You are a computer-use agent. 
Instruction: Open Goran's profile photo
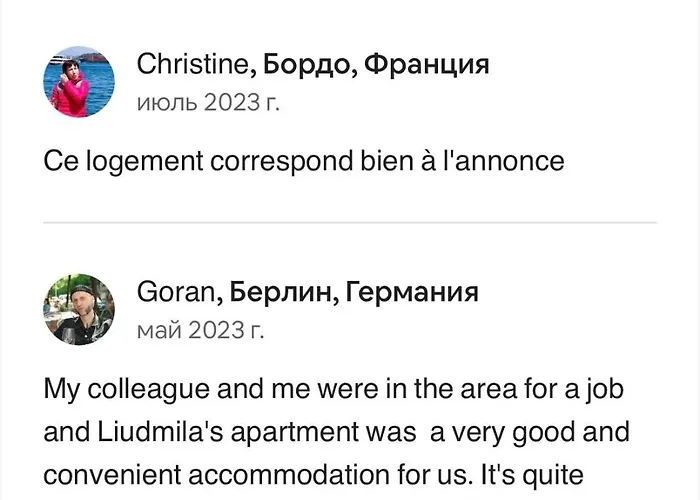point(79,309)
